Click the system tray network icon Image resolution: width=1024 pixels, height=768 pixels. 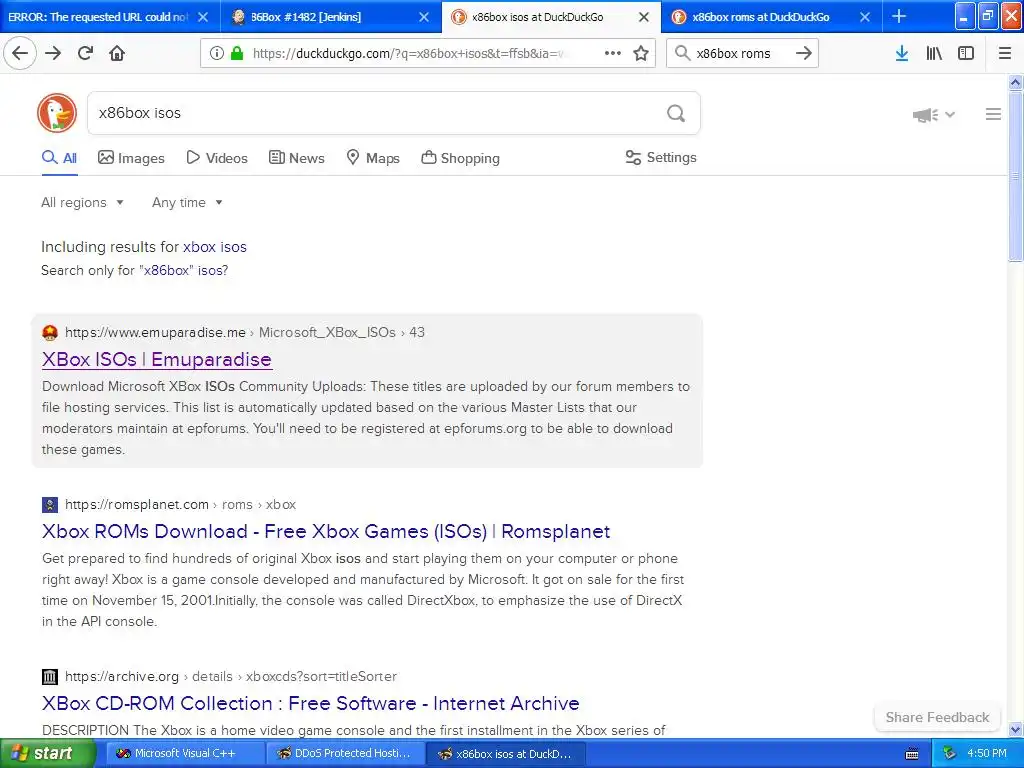(x=950, y=754)
